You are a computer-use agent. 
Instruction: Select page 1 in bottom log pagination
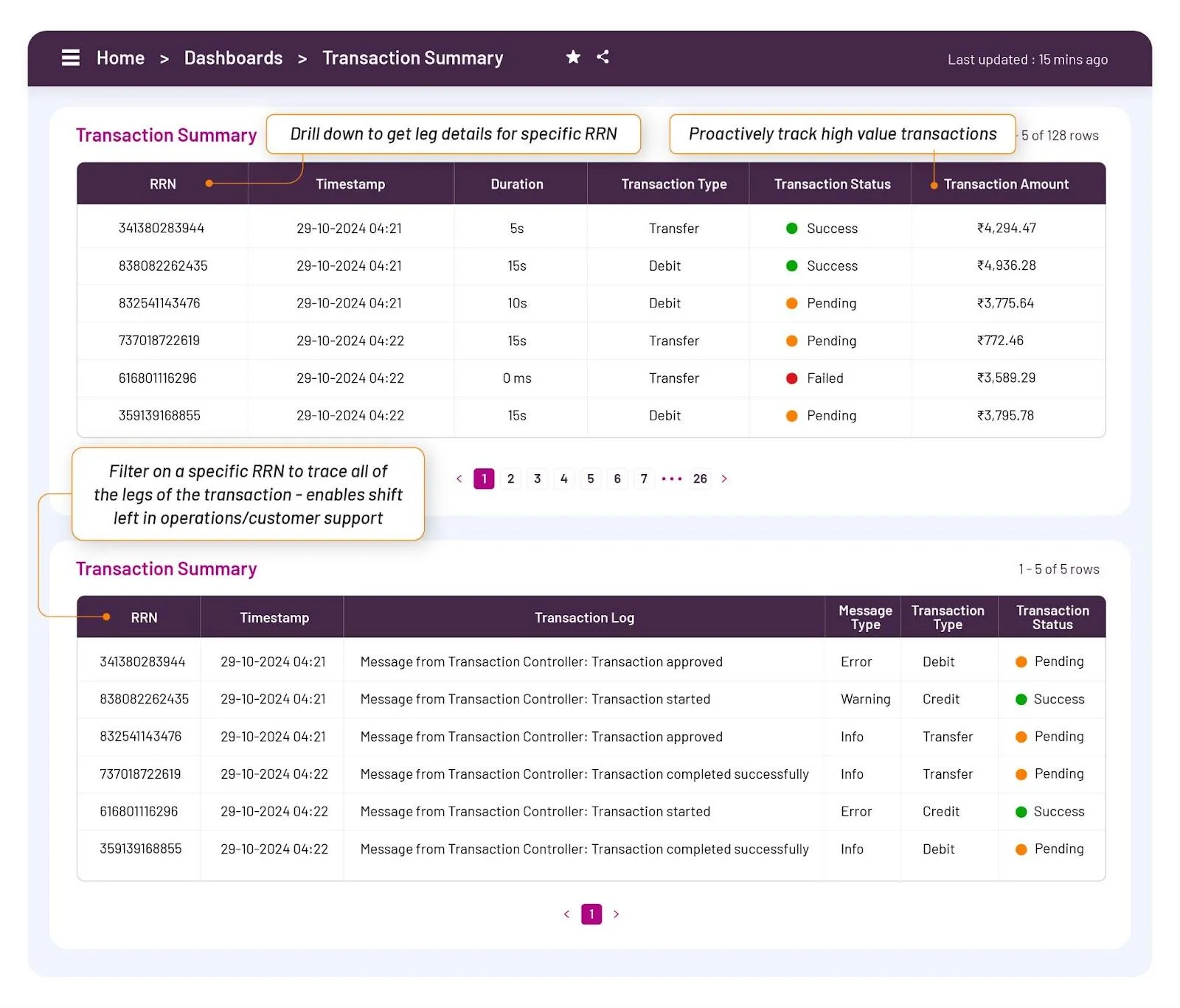tap(591, 914)
